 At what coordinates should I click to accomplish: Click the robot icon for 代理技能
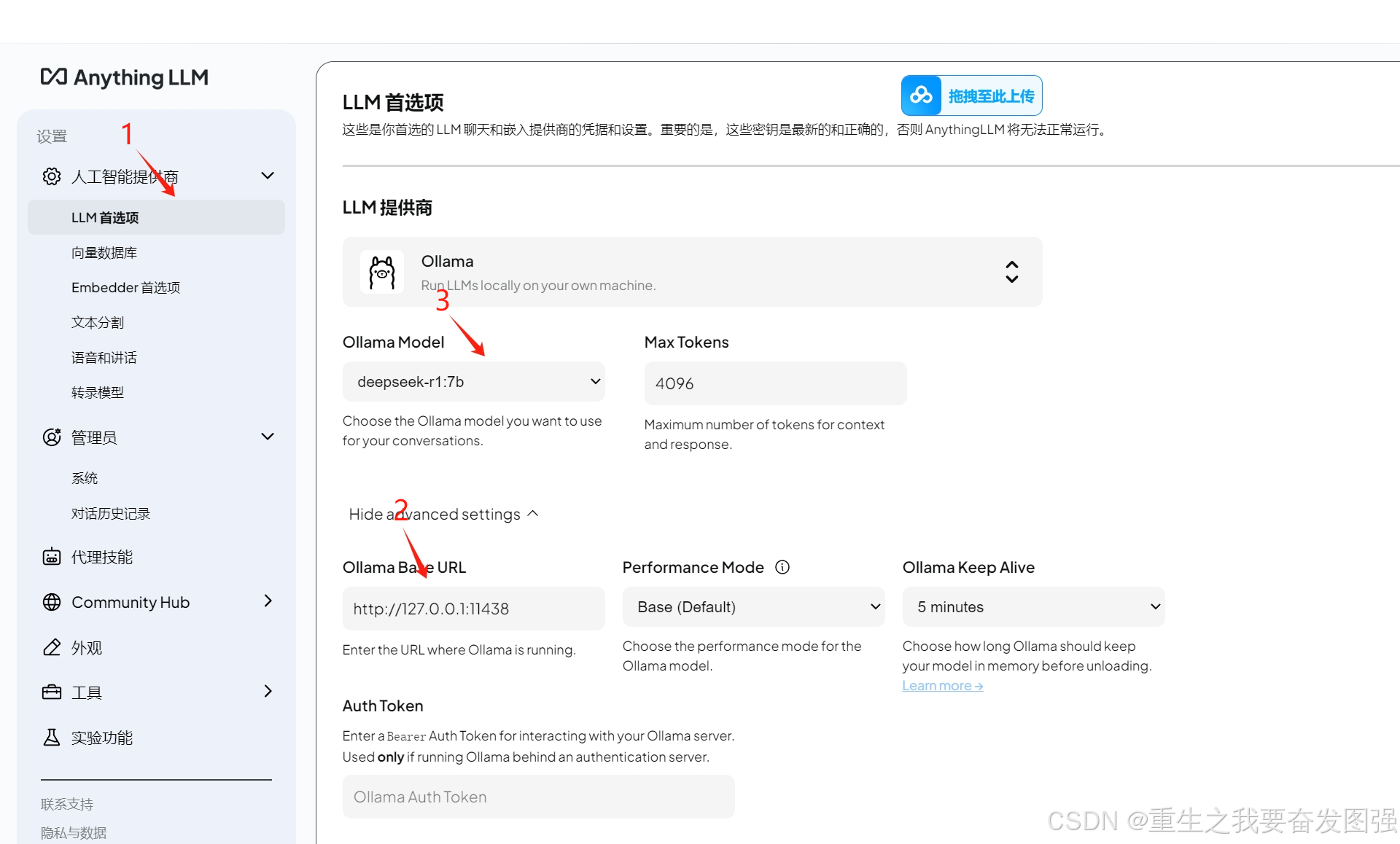(52, 557)
